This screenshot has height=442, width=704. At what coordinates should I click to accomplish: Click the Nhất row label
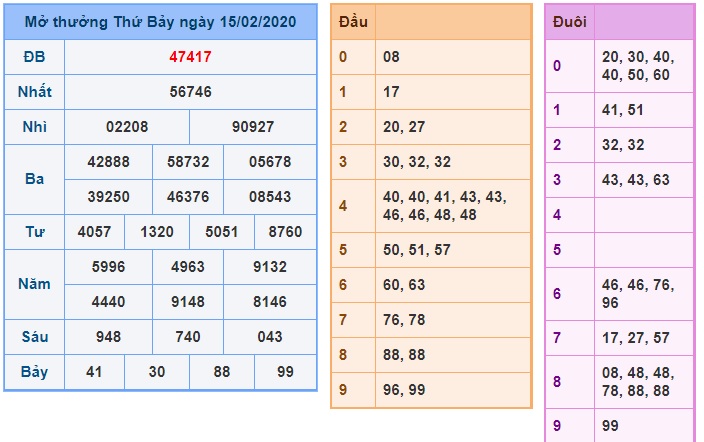click(x=35, y=92)
